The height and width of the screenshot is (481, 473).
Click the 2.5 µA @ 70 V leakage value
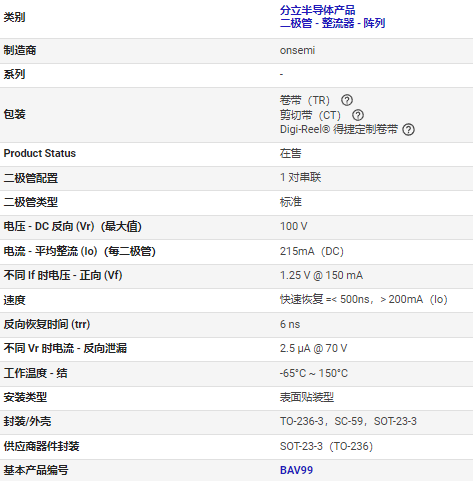click(x=313, y=348)
